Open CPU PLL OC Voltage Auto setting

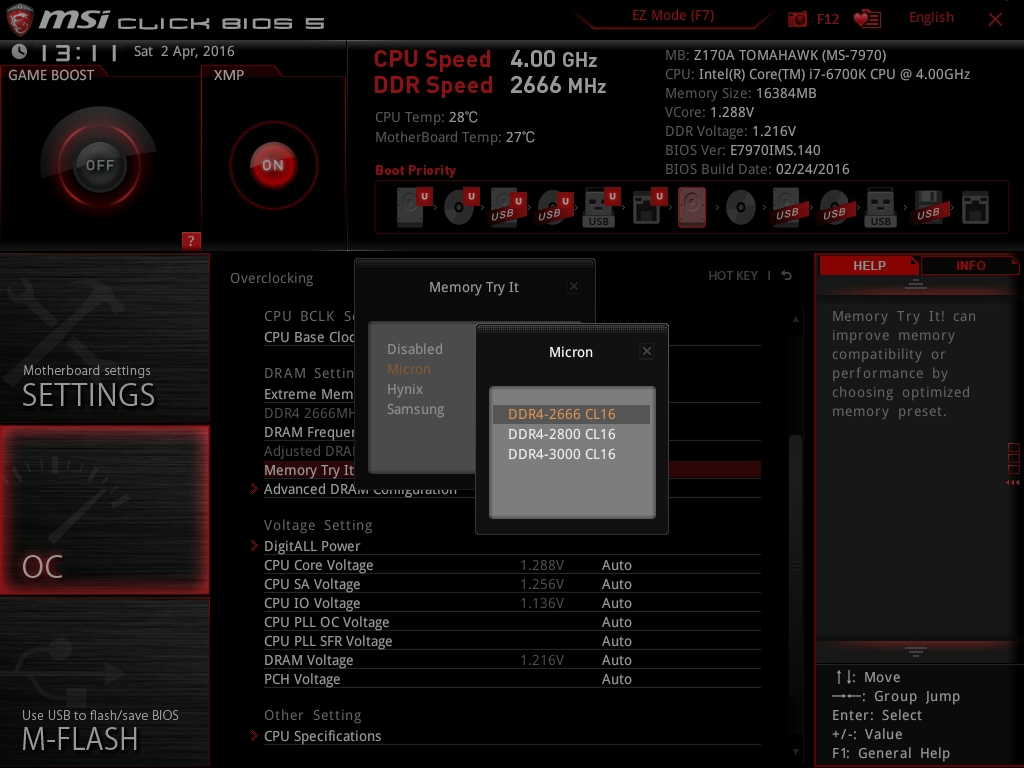tap(616, 622)
